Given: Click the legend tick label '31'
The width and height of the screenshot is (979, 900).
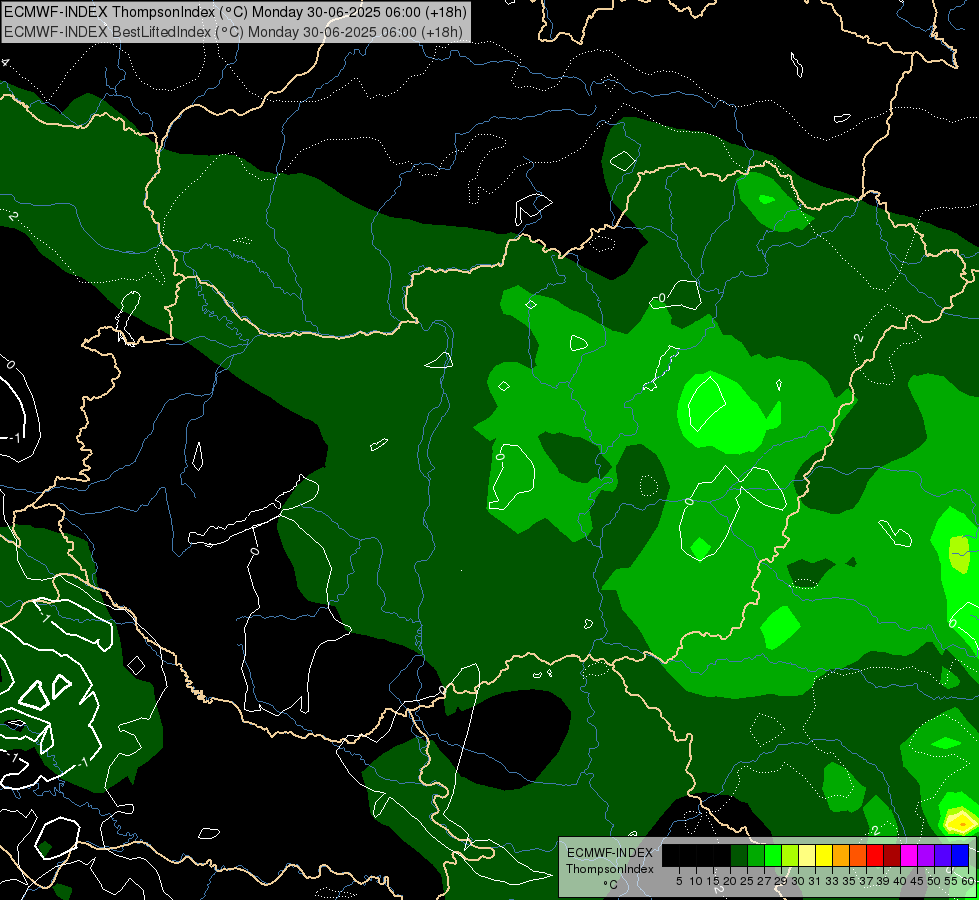Looking at the screenshot, I should click(x=814, y=881).
